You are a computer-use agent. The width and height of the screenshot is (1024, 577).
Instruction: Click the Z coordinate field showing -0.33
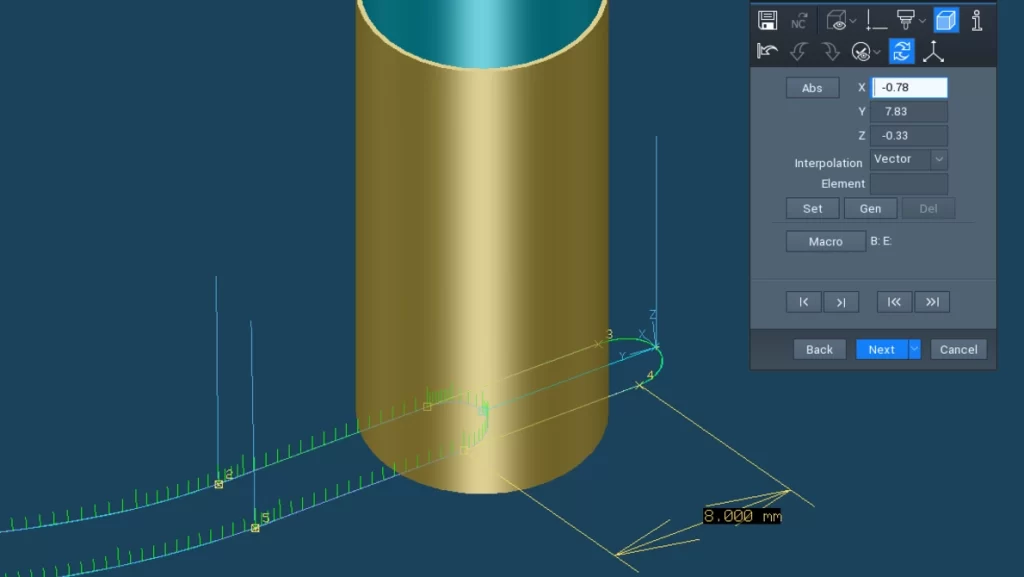point(909,136)
